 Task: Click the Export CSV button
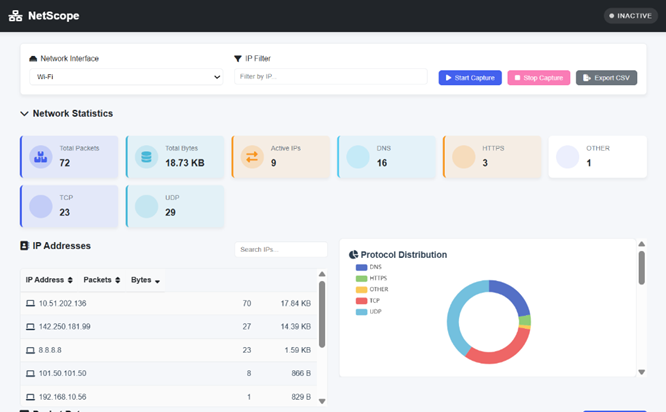tap(606, 77)
